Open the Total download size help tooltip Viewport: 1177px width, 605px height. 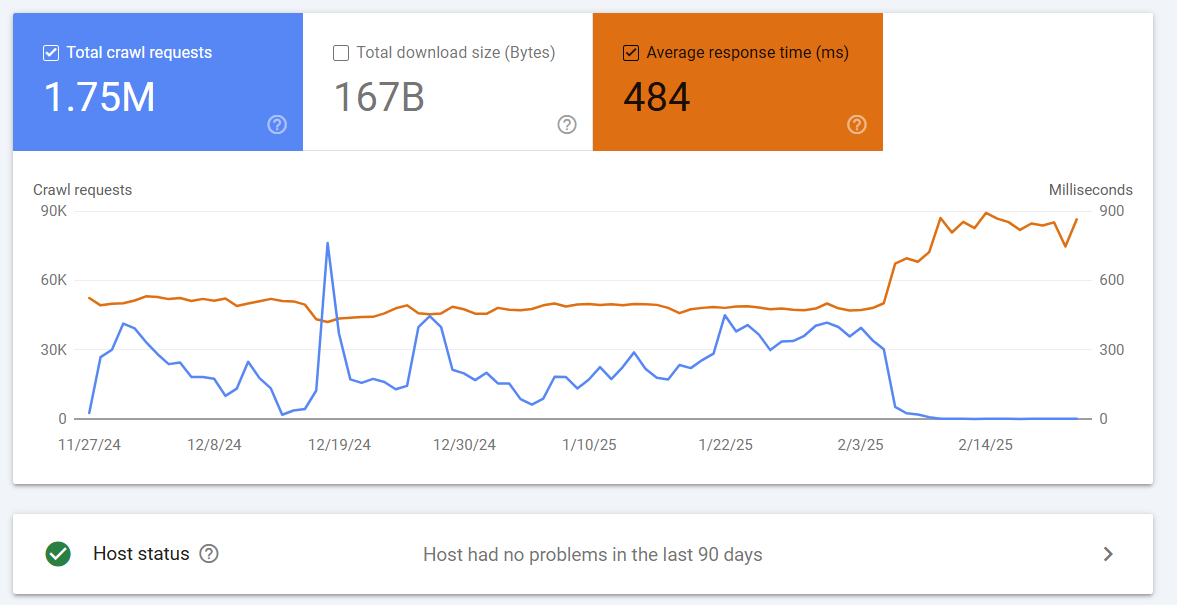tap(567, 125)
